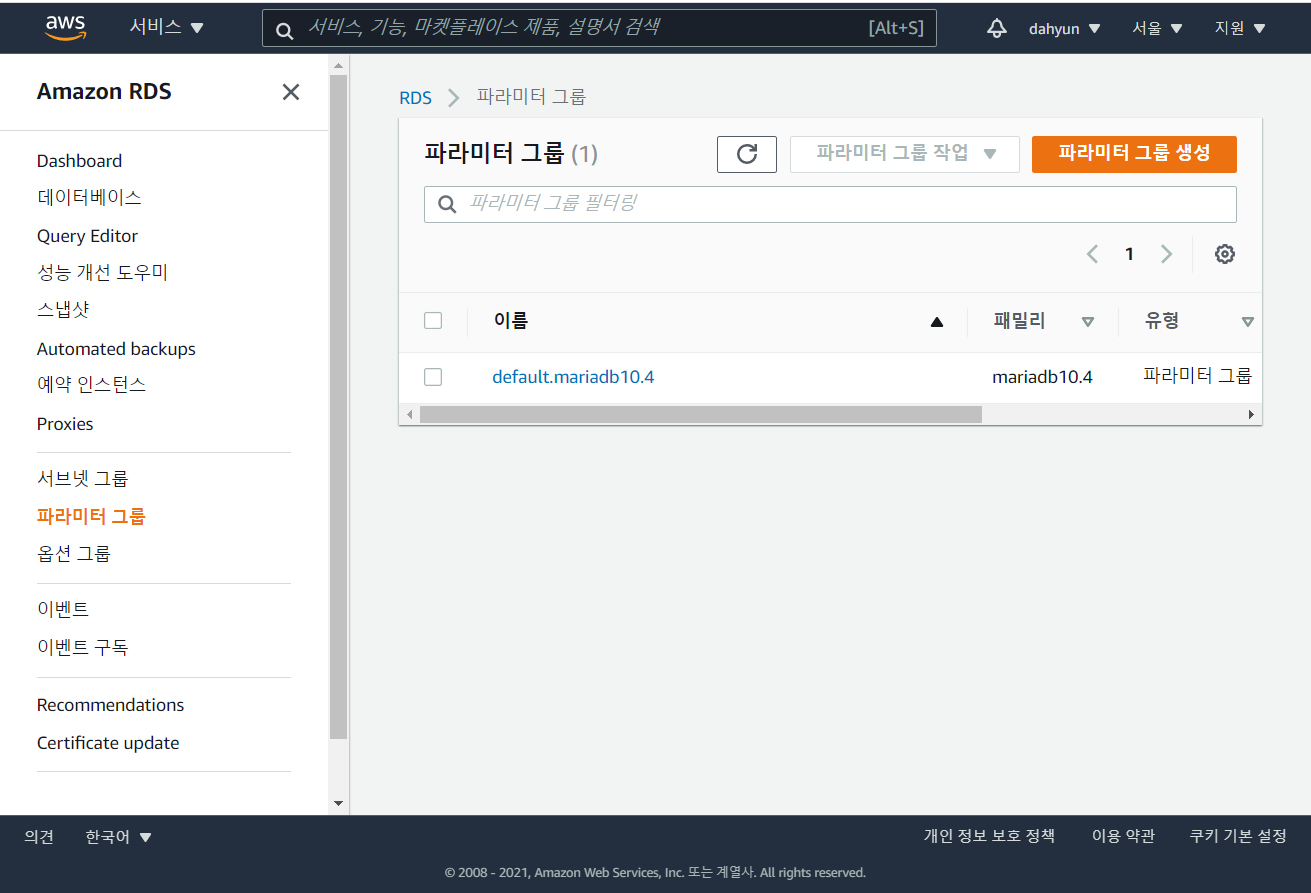This screenshot has height=893, width=1311.
Task: Open Automated backups in sidebar
Action: pyautogui.click(x=116, y=349)
